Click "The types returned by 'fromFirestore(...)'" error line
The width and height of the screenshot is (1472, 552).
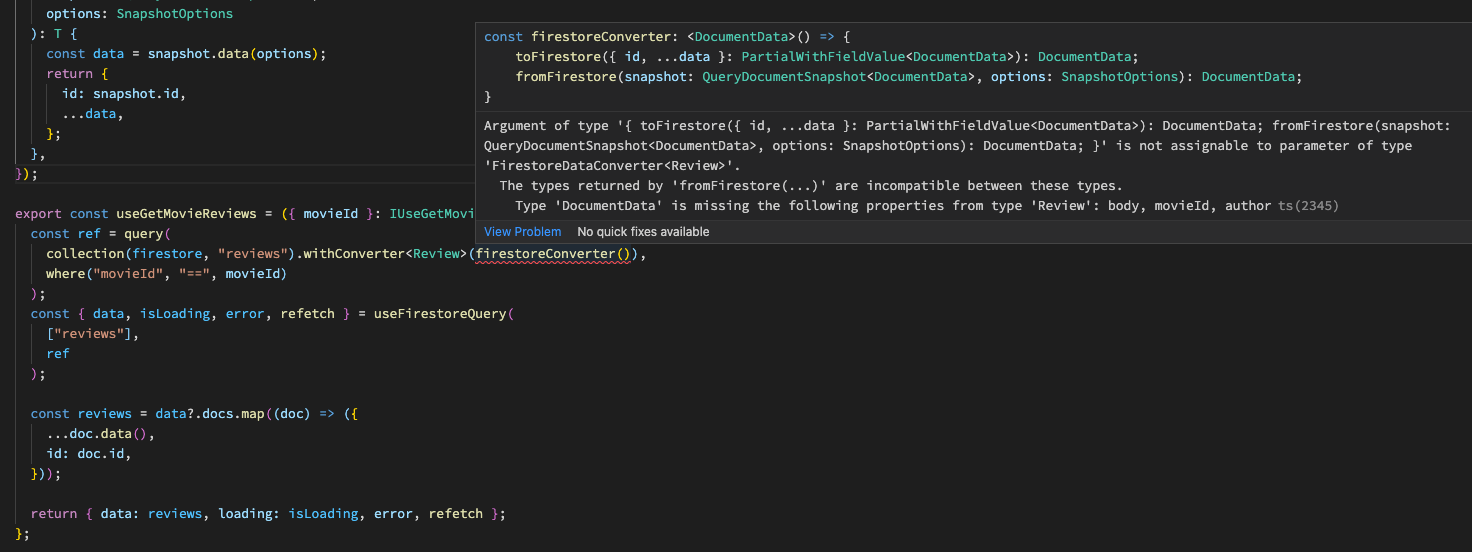(810, 186)
